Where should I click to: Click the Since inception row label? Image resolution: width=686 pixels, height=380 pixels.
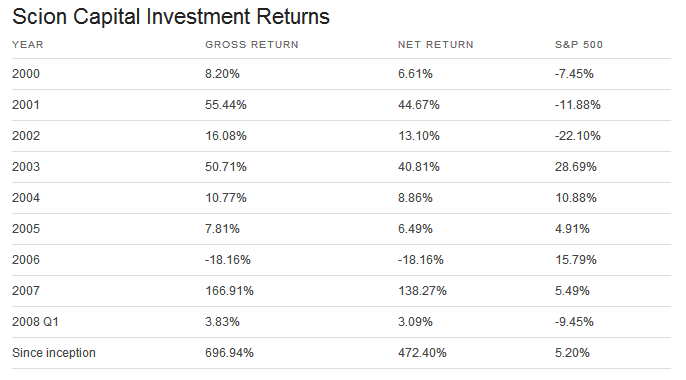click(54, 352)
